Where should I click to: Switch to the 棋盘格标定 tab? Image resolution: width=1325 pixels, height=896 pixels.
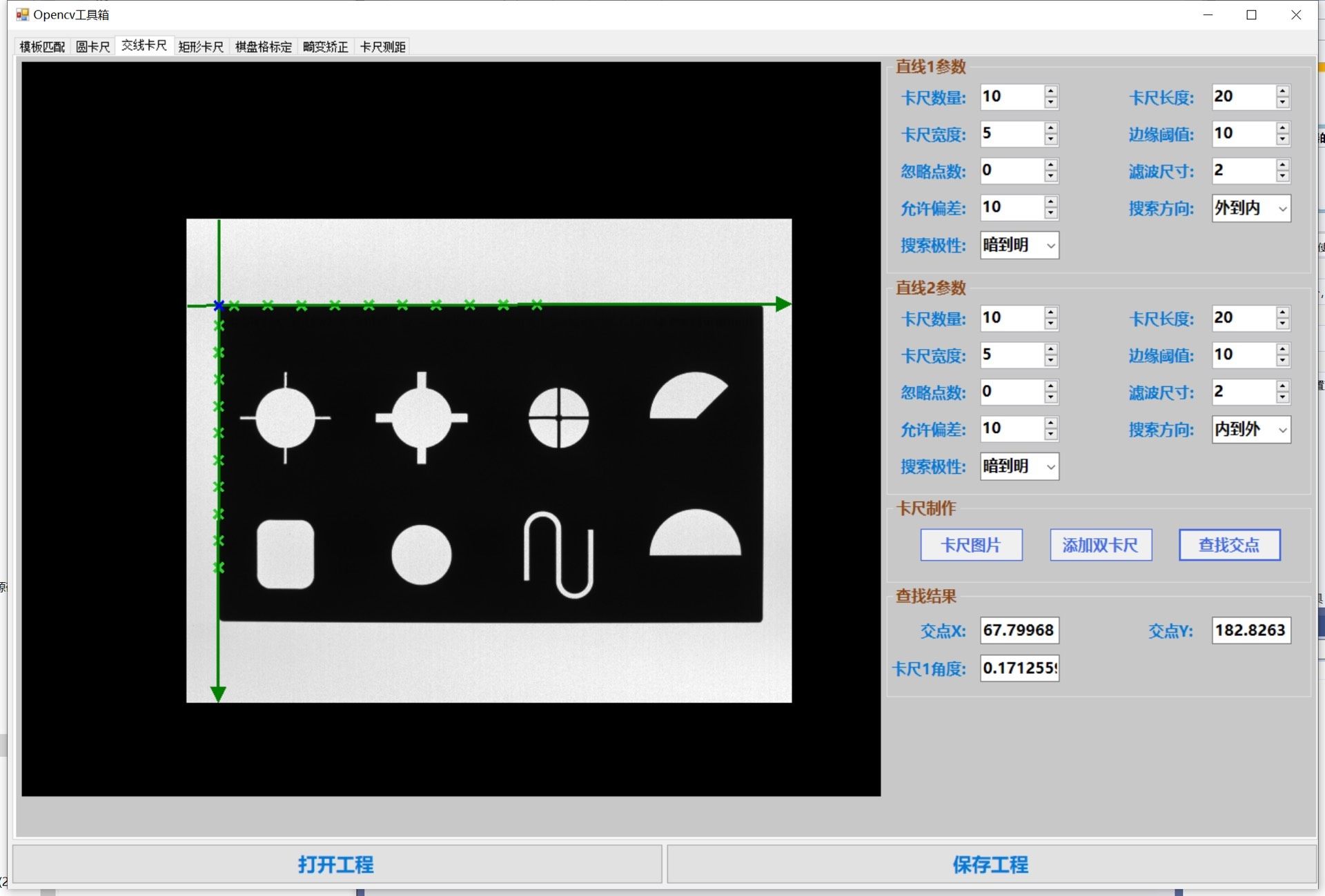pyautogui.click(x=263, y=47)
